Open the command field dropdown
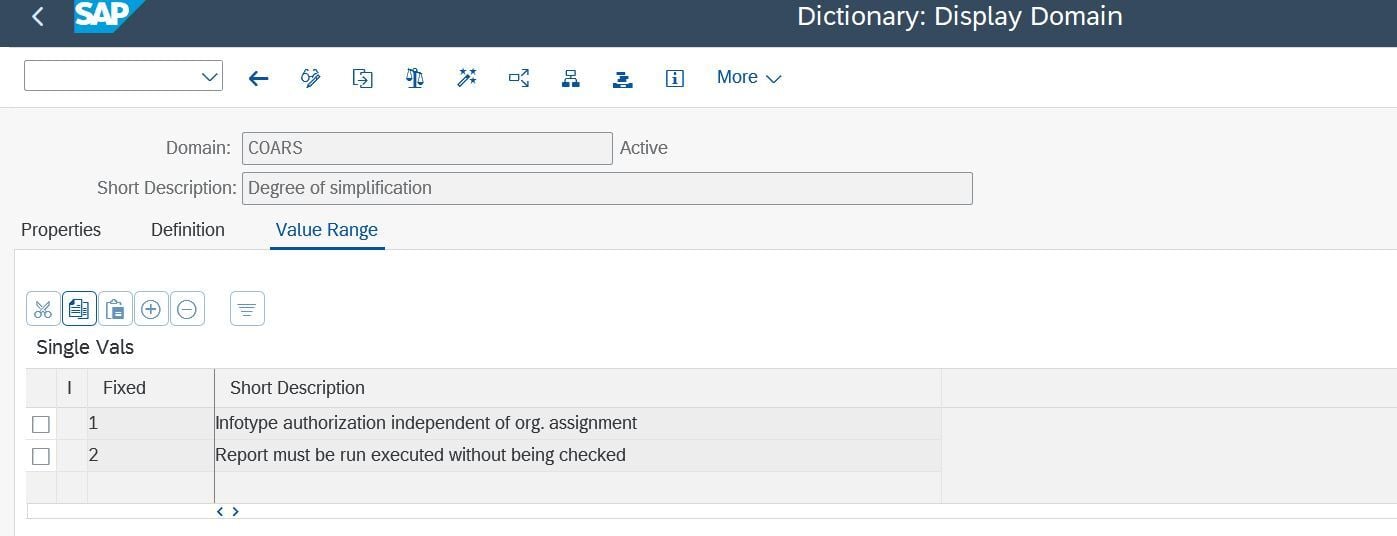 210,77
